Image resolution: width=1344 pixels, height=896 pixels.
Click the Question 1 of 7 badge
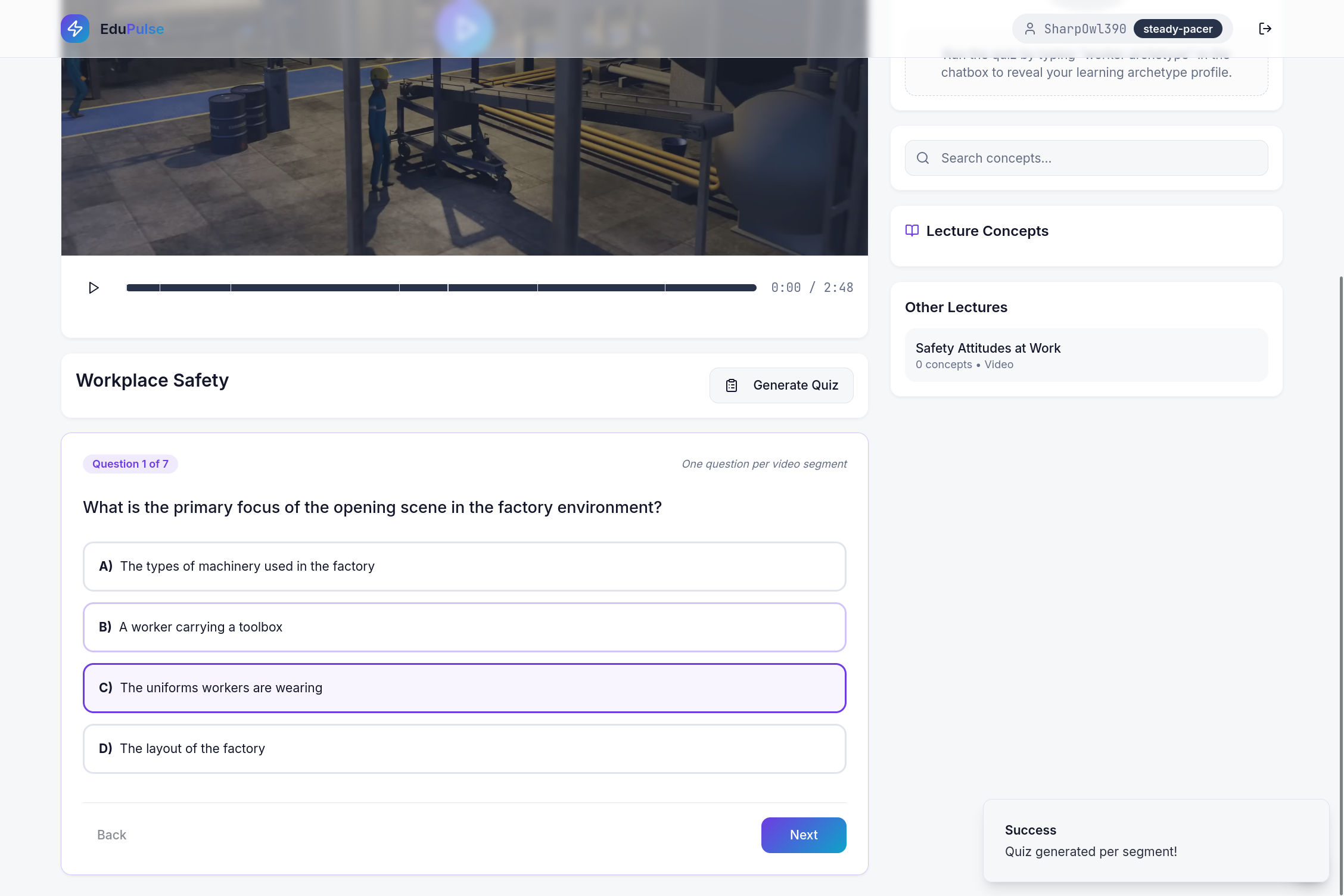130,463
